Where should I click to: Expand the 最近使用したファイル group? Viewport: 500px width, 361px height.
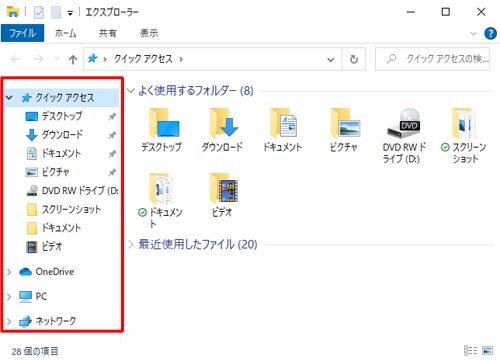point(131,244)
